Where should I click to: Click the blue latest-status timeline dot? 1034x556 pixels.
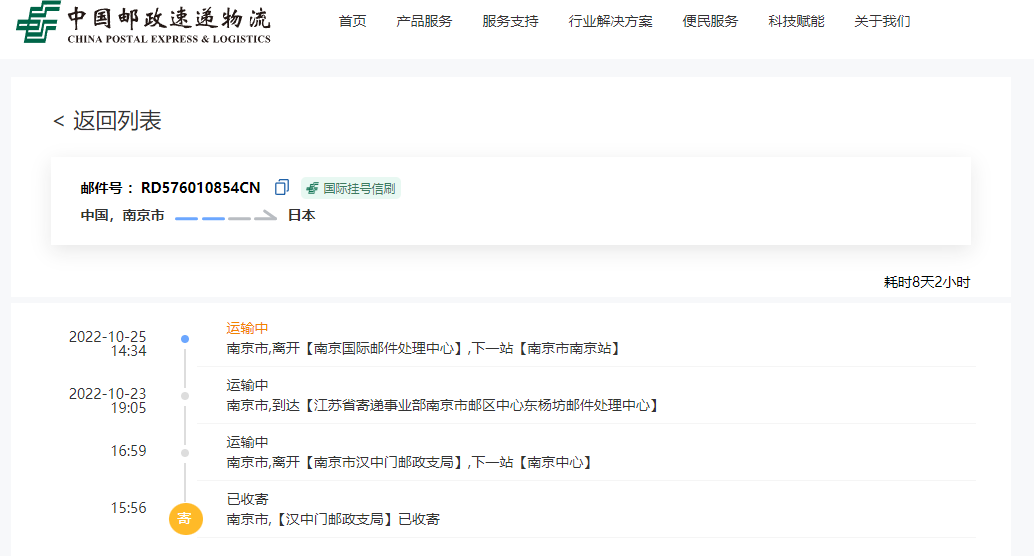(185, 339)
